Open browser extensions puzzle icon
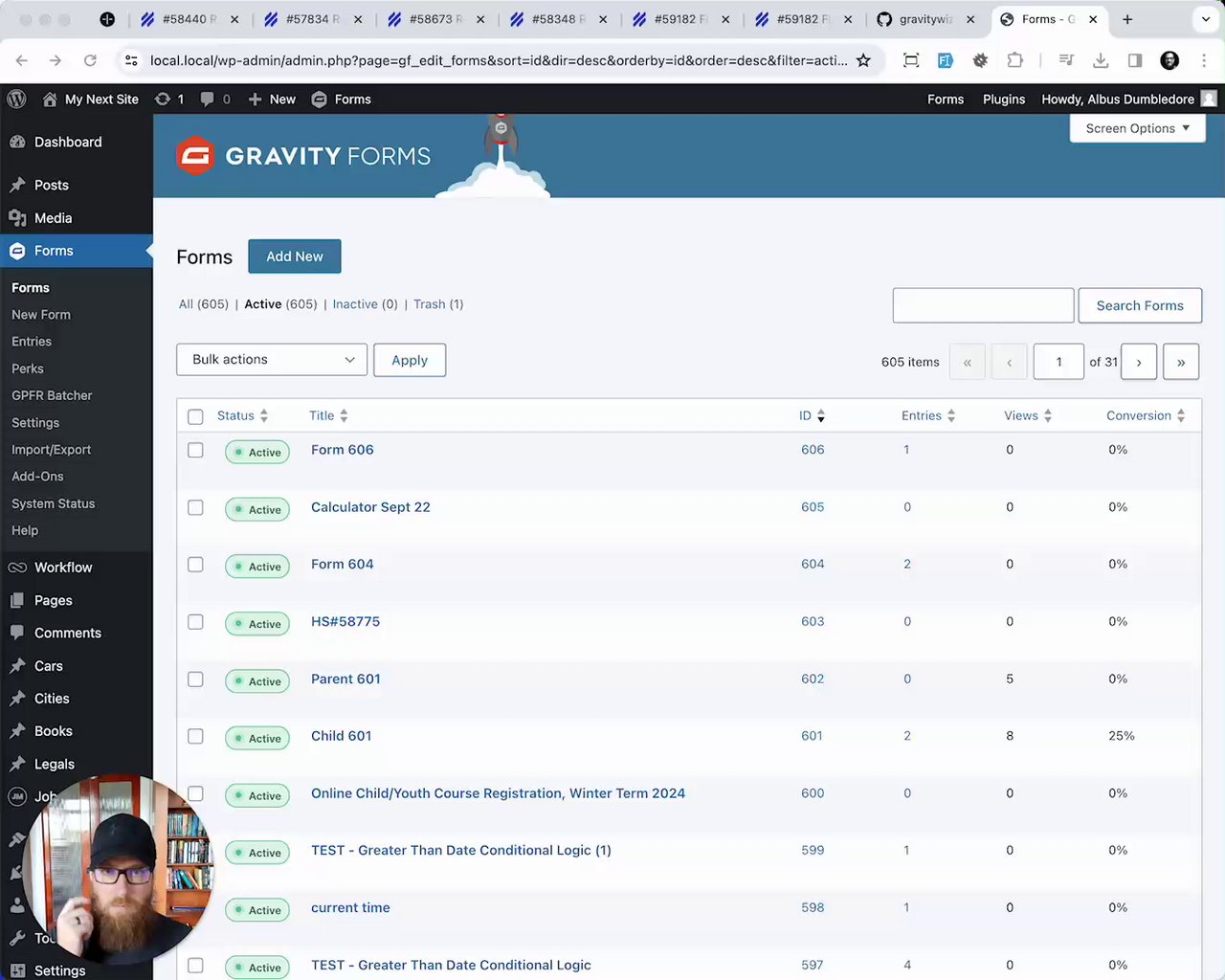The height and width of the screenshot is (980, 1225). (1014, 60)
